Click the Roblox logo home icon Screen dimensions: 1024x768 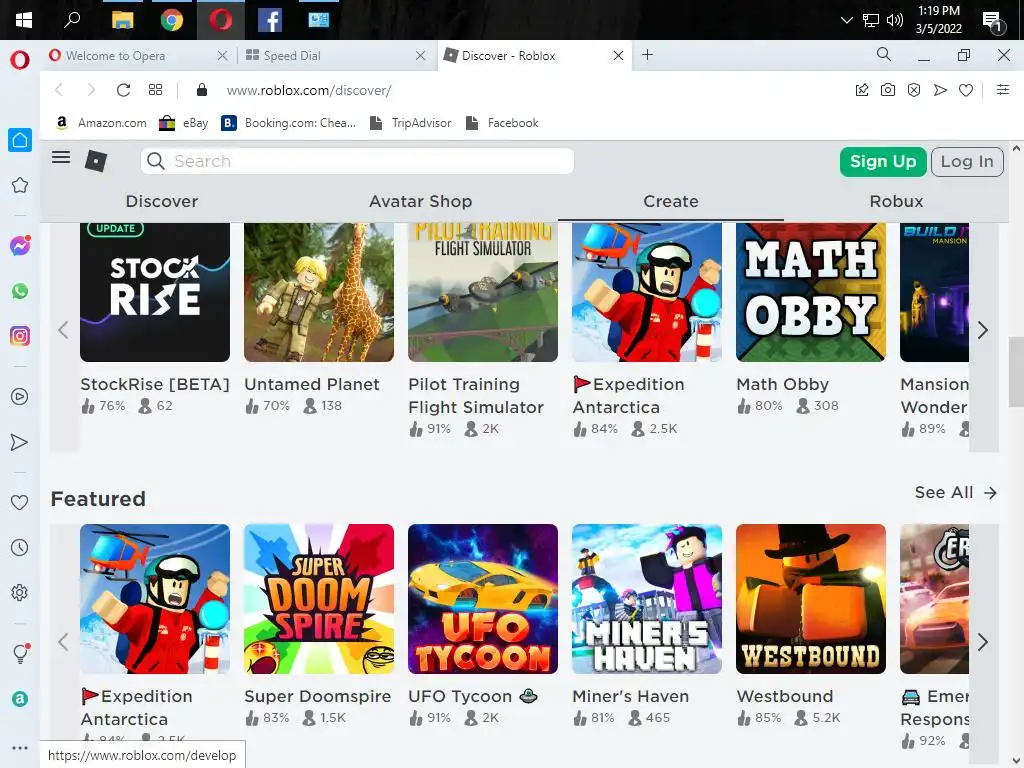coord(96,161)
